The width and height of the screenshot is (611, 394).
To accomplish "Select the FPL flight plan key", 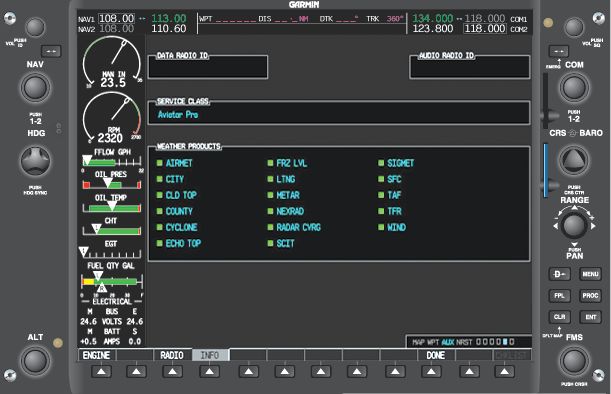I will pos(559,295).
